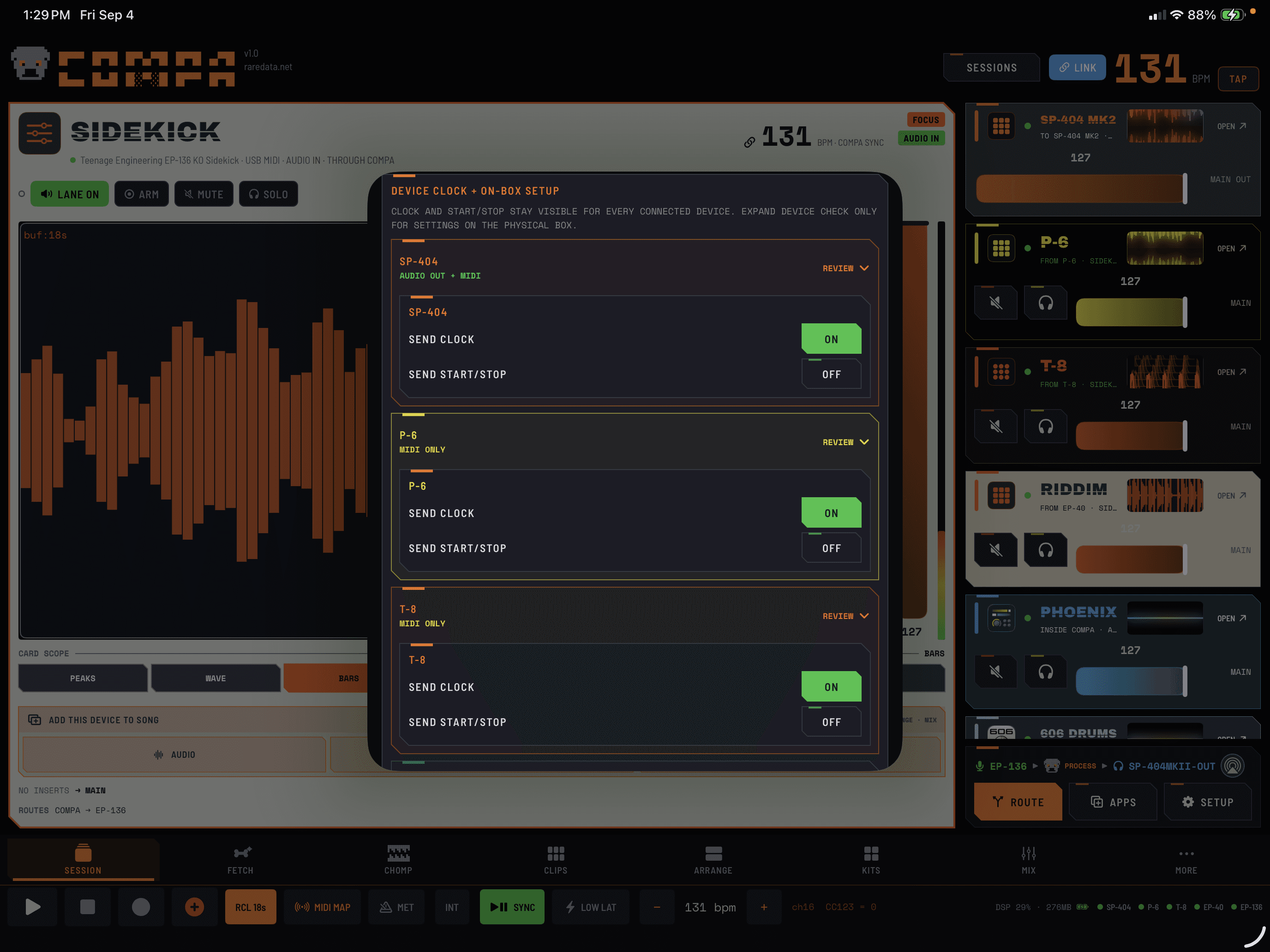Screen dimensions: 1270x952
Task: Mute the PHOENIX card speaker icon
Action: pyautogui.click(x=995, y=672)
